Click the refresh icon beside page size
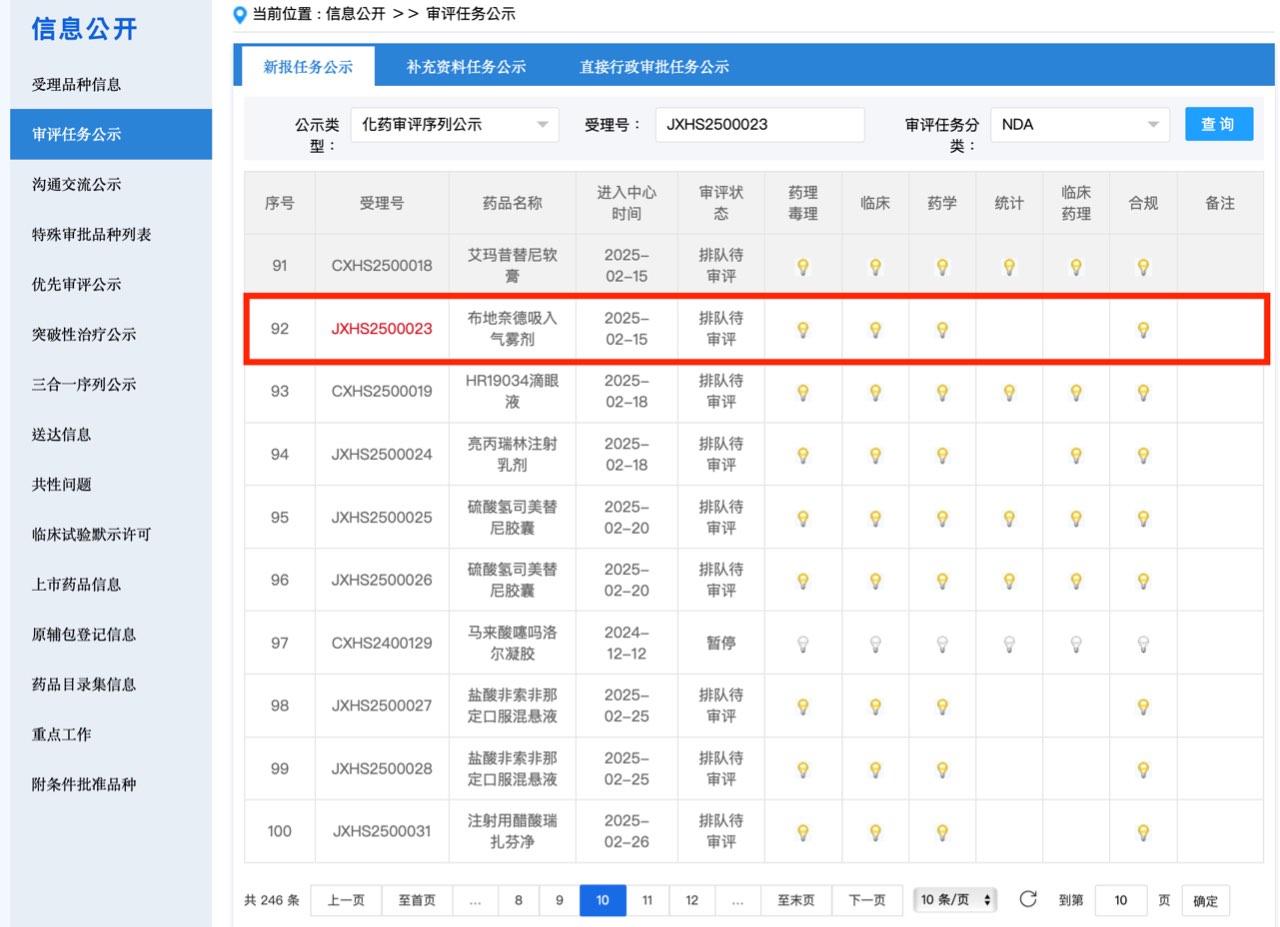Image resolution: width=1280 pixels, height=927 pixels. [x=1028, y=899]
